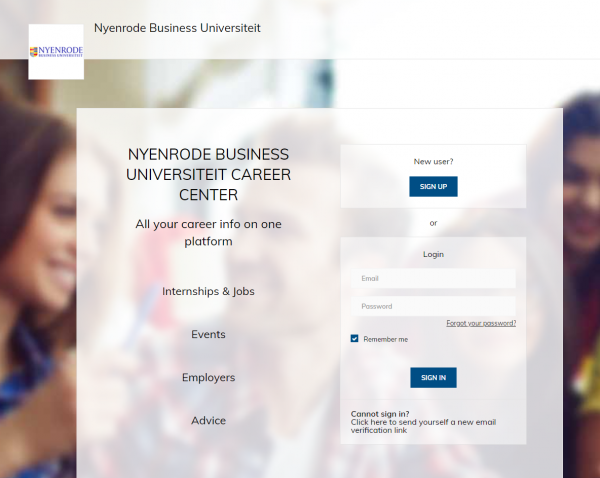Focus the Password input field

tap(433, 306)
